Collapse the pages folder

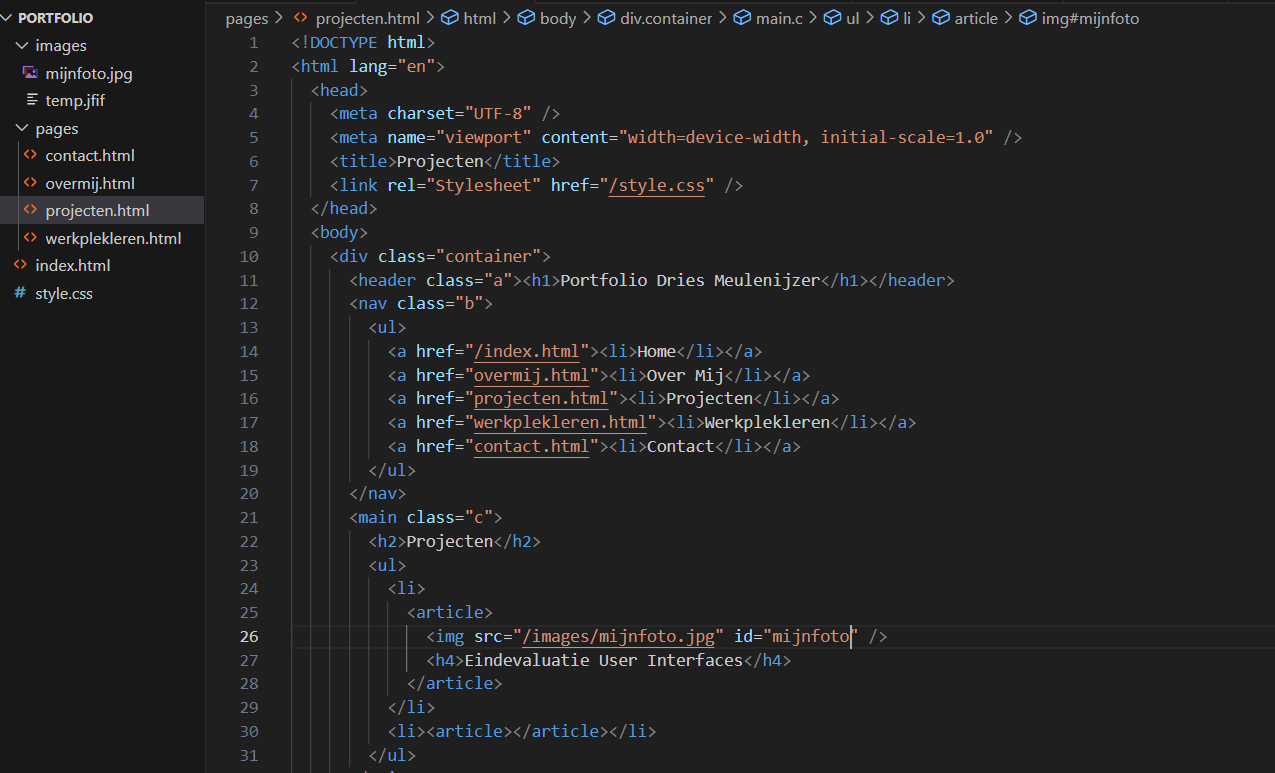point(21,129)
